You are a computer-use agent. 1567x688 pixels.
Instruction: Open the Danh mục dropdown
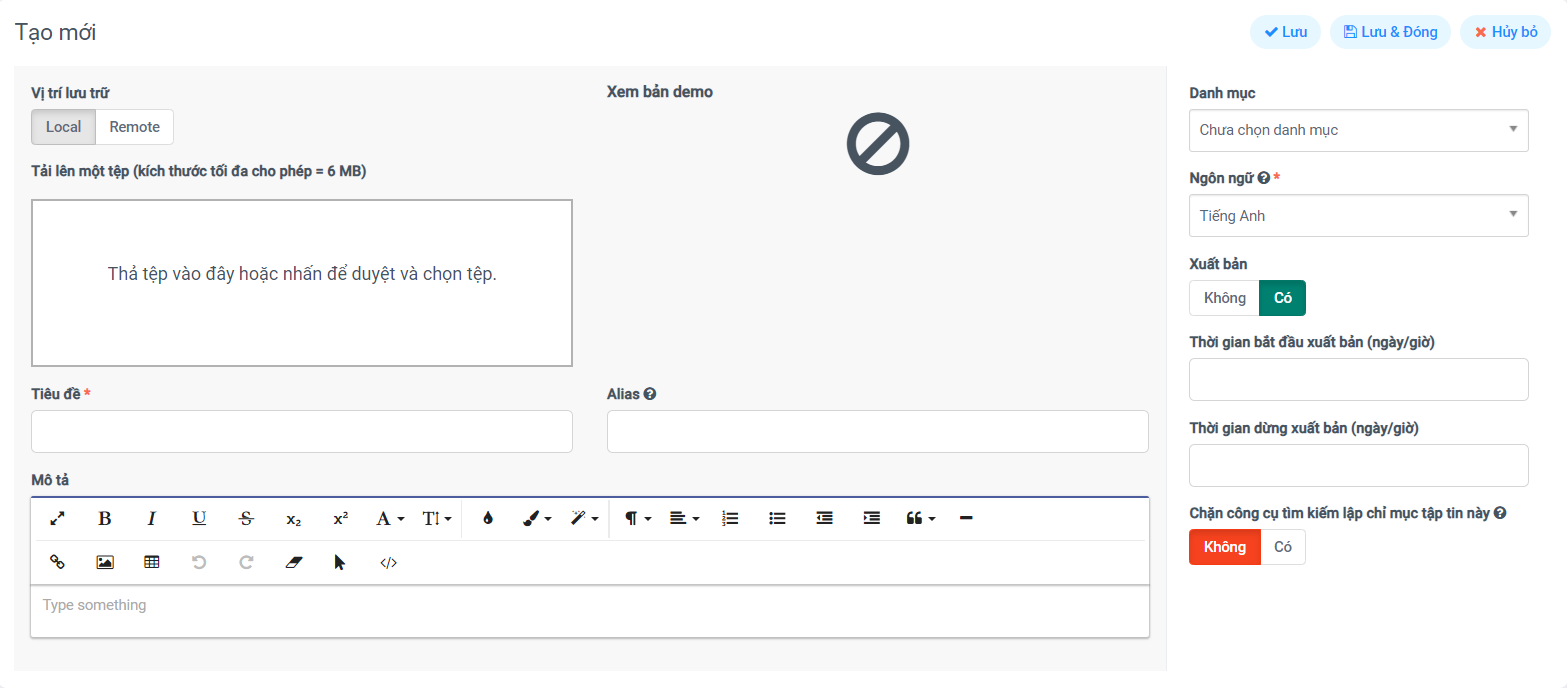tap(1358, 130)
